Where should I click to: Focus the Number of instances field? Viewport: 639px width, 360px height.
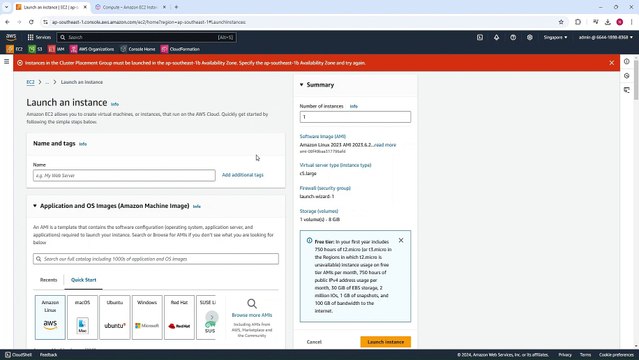[x=355, y=117]
